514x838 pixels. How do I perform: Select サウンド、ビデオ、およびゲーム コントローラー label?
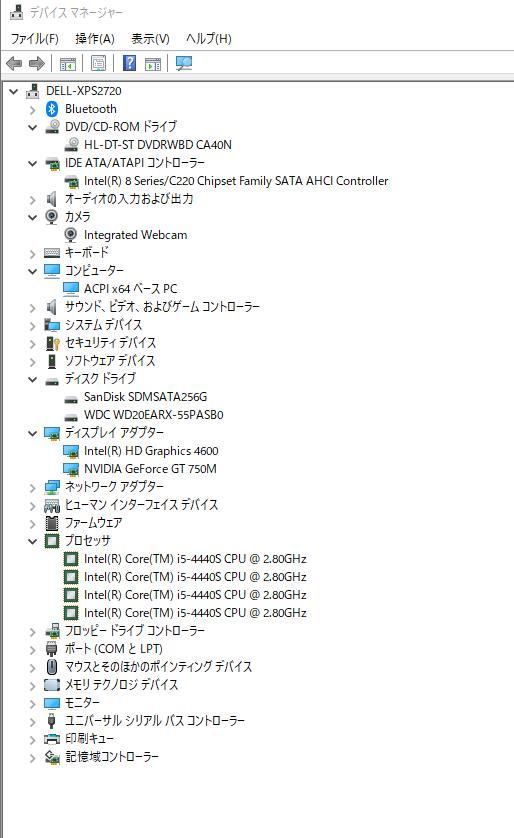[x=162, y=307]
